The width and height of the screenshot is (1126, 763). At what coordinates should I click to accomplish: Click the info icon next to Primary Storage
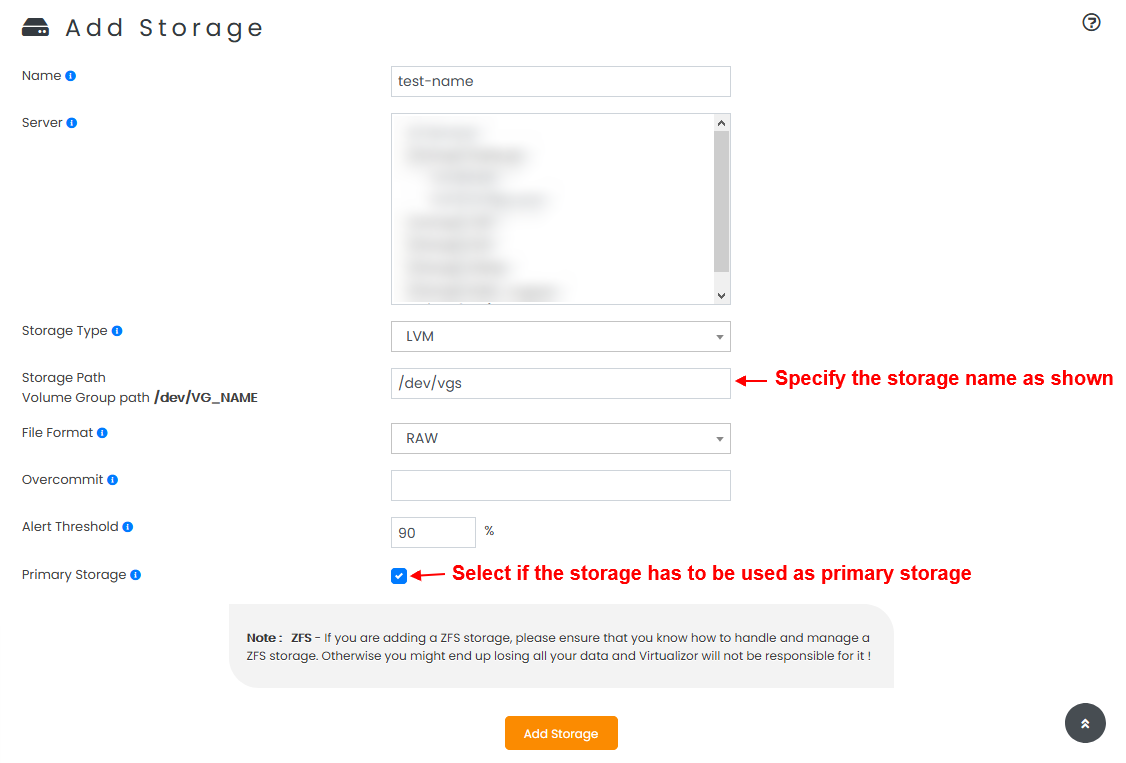point(137,573)
